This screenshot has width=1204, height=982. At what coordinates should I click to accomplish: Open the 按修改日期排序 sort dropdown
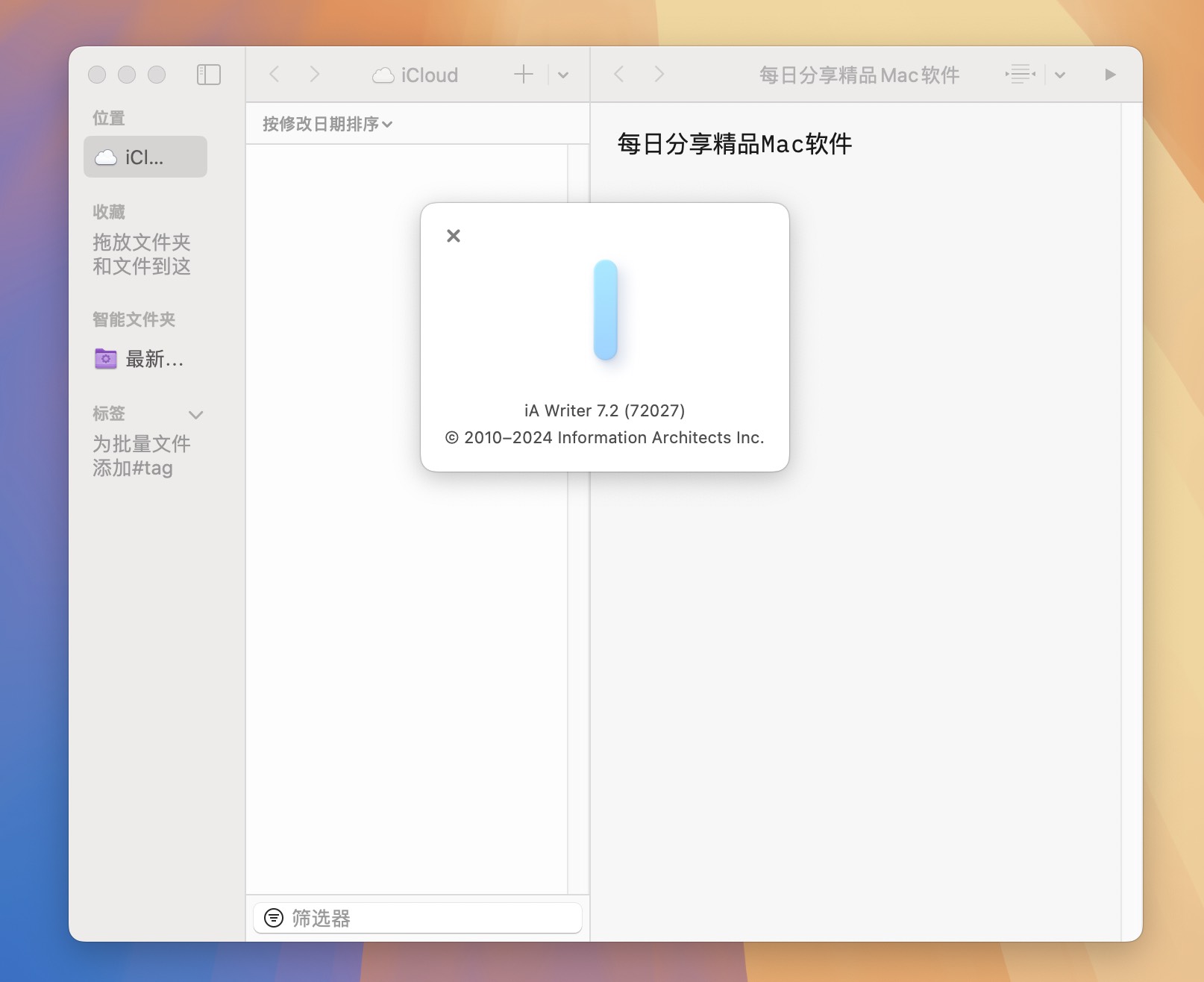327,124
